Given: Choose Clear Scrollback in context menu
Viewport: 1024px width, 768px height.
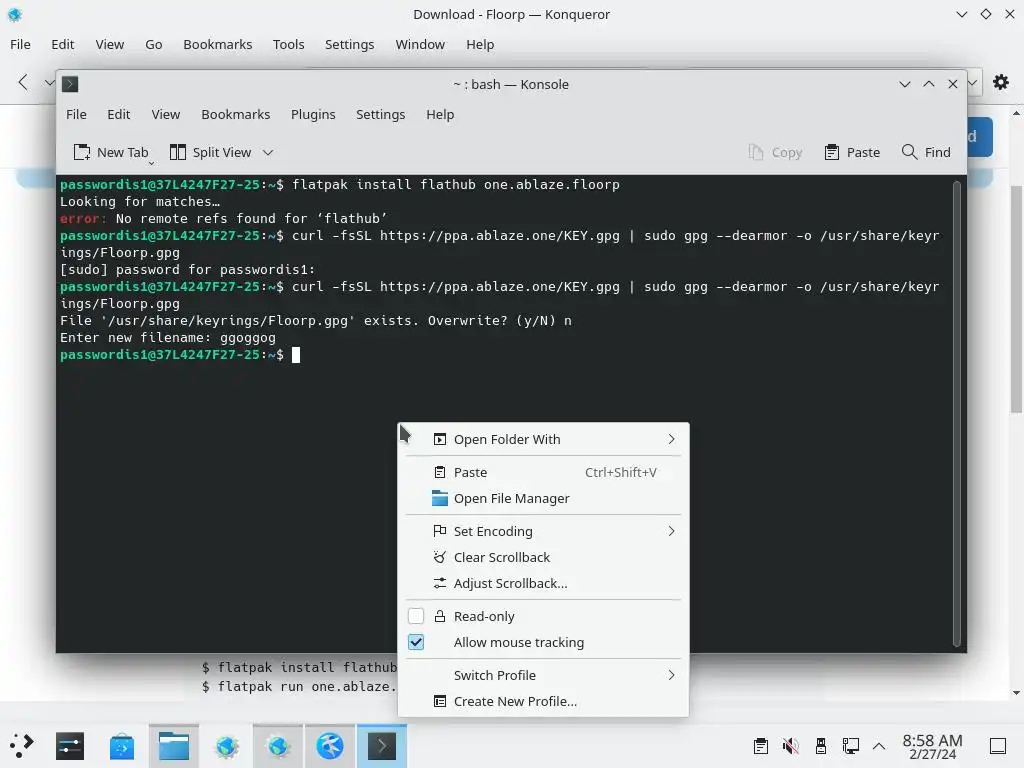Looking at the screenshot, I should 543,557.
